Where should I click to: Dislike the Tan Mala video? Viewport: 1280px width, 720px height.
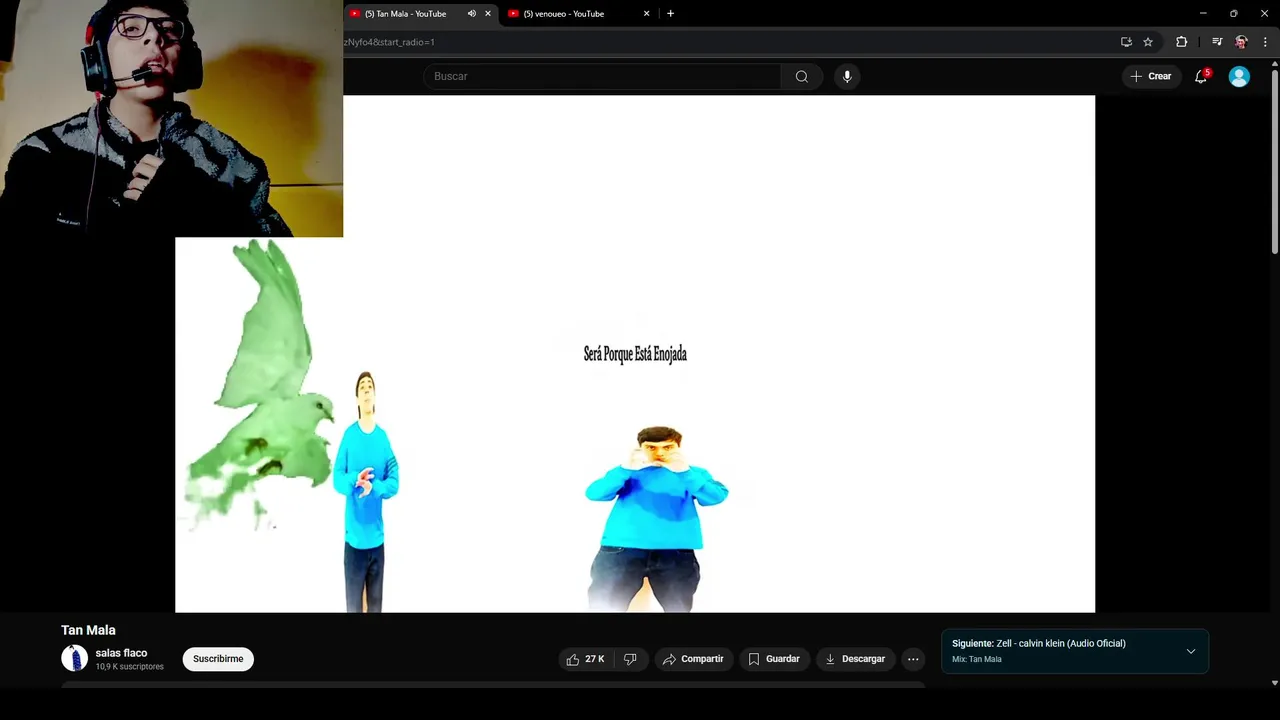[x=630, y=659]
